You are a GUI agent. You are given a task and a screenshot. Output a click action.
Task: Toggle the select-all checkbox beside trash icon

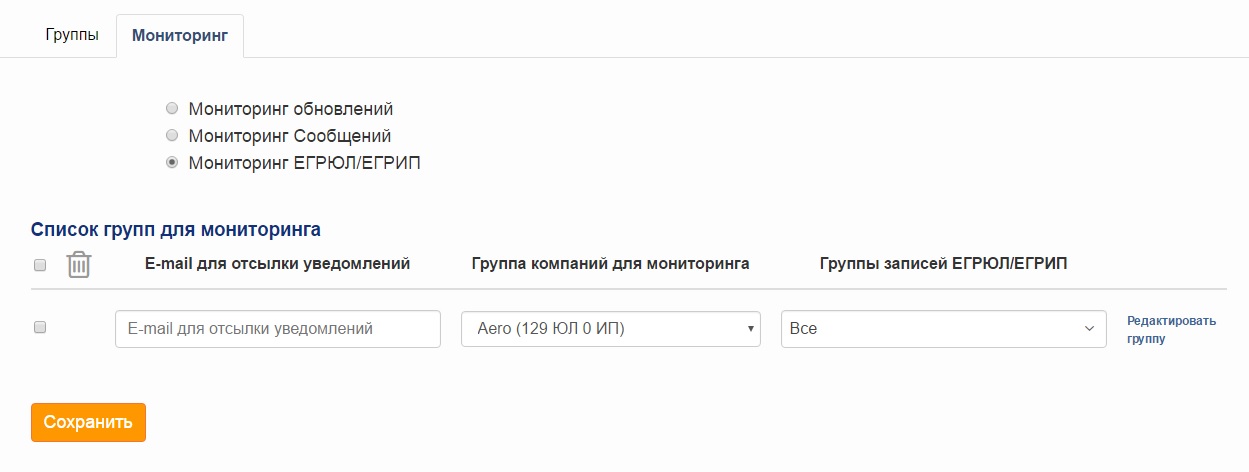(x=40, y=265)
